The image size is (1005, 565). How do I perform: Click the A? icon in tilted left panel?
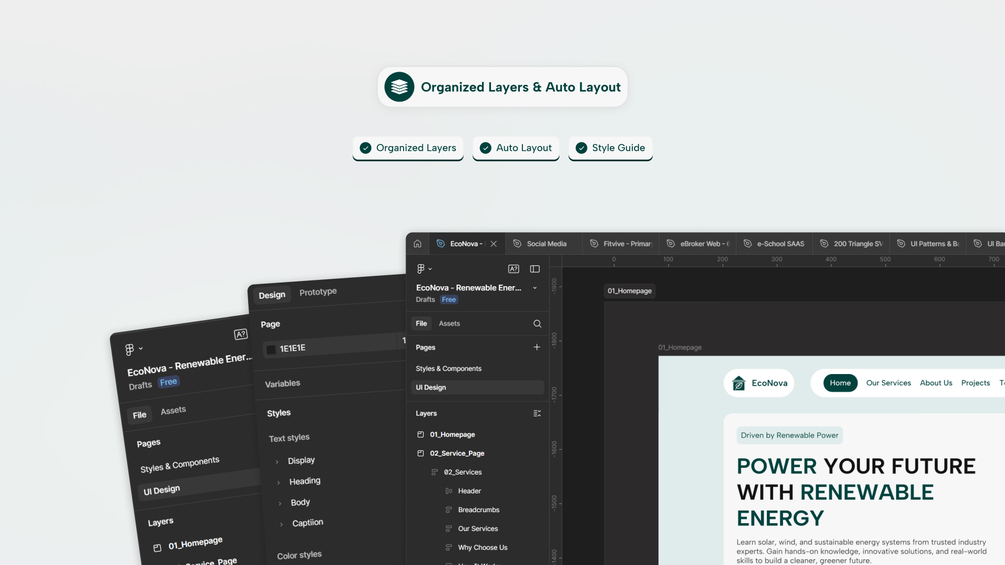(240, 334)
